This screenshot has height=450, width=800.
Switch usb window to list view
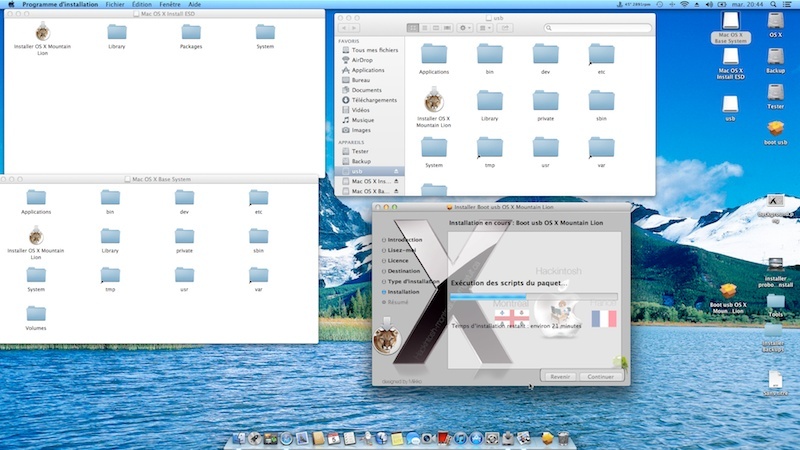(424, 28)
